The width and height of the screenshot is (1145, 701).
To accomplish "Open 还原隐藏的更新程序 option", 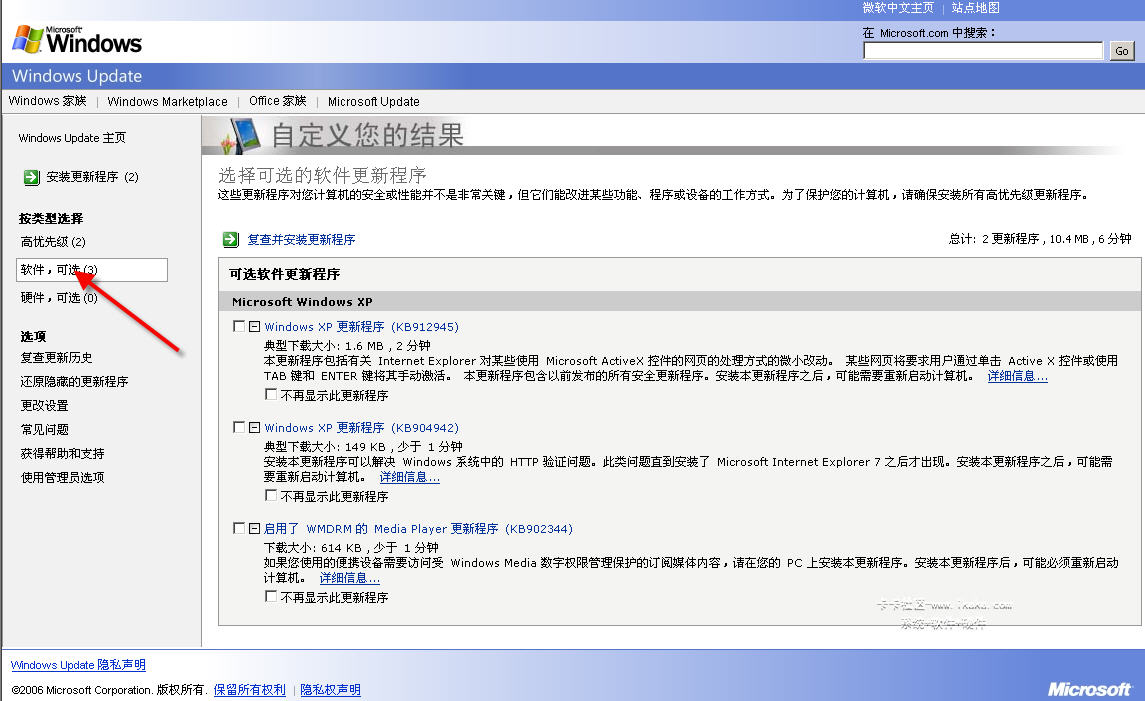I will (74, 382).
